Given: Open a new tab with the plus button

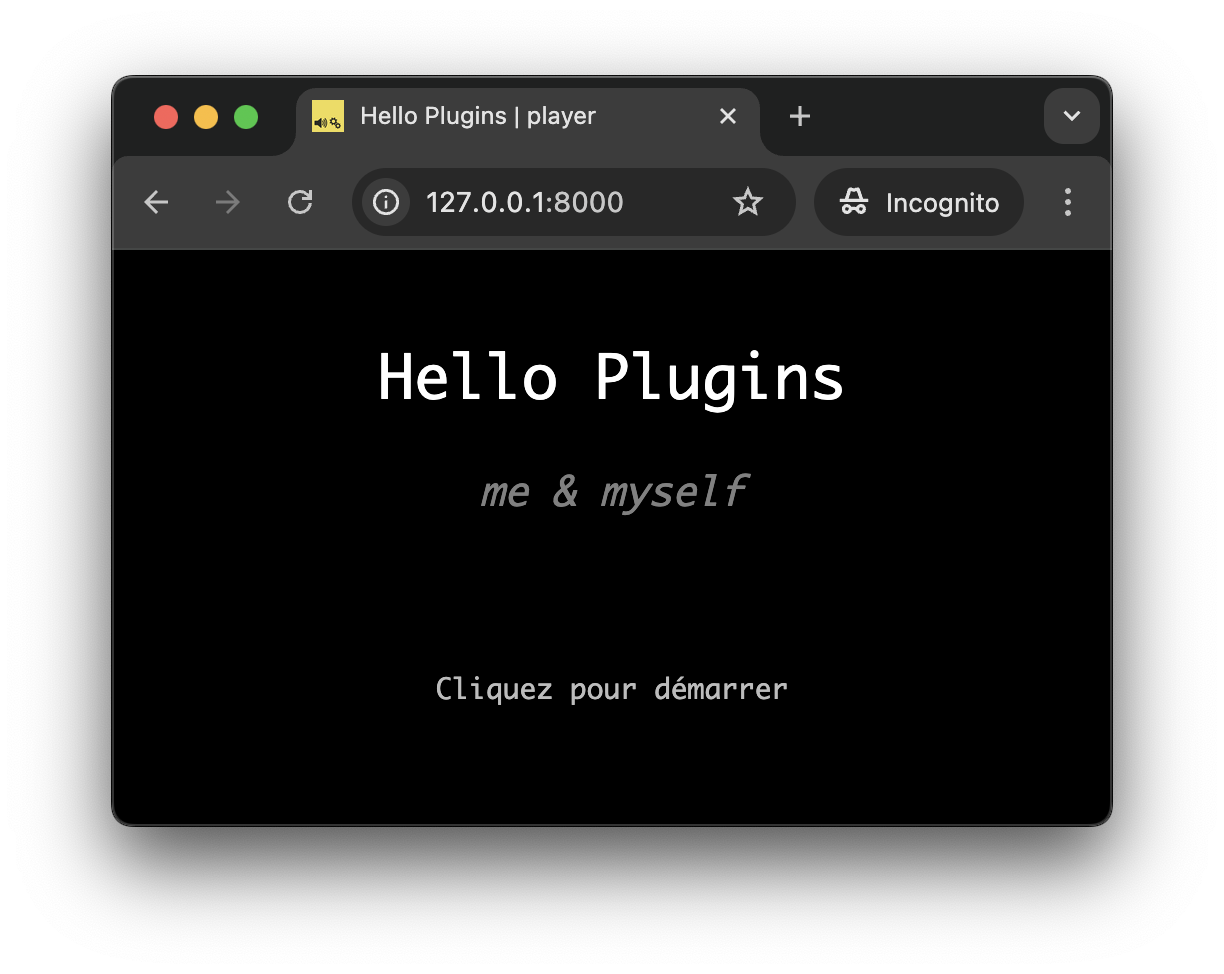Looking at the screenshot, I should pyautogui.click(x=799, y=116).
